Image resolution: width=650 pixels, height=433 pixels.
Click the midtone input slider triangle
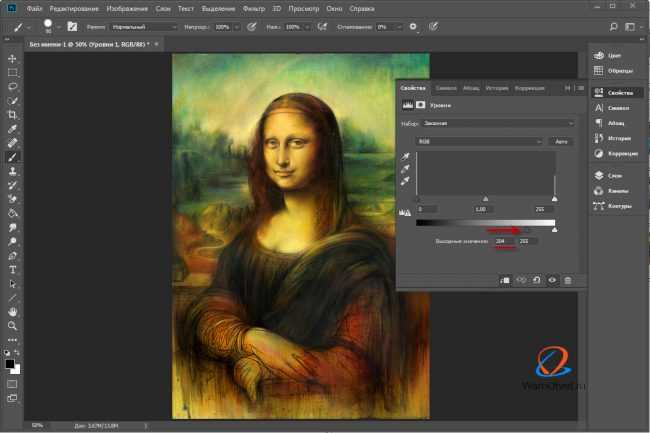coord(485,199)
